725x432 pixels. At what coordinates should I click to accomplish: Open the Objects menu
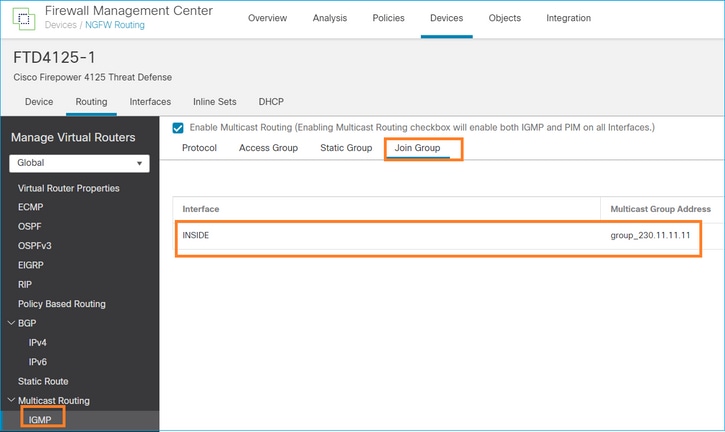(x=504, y=18)
